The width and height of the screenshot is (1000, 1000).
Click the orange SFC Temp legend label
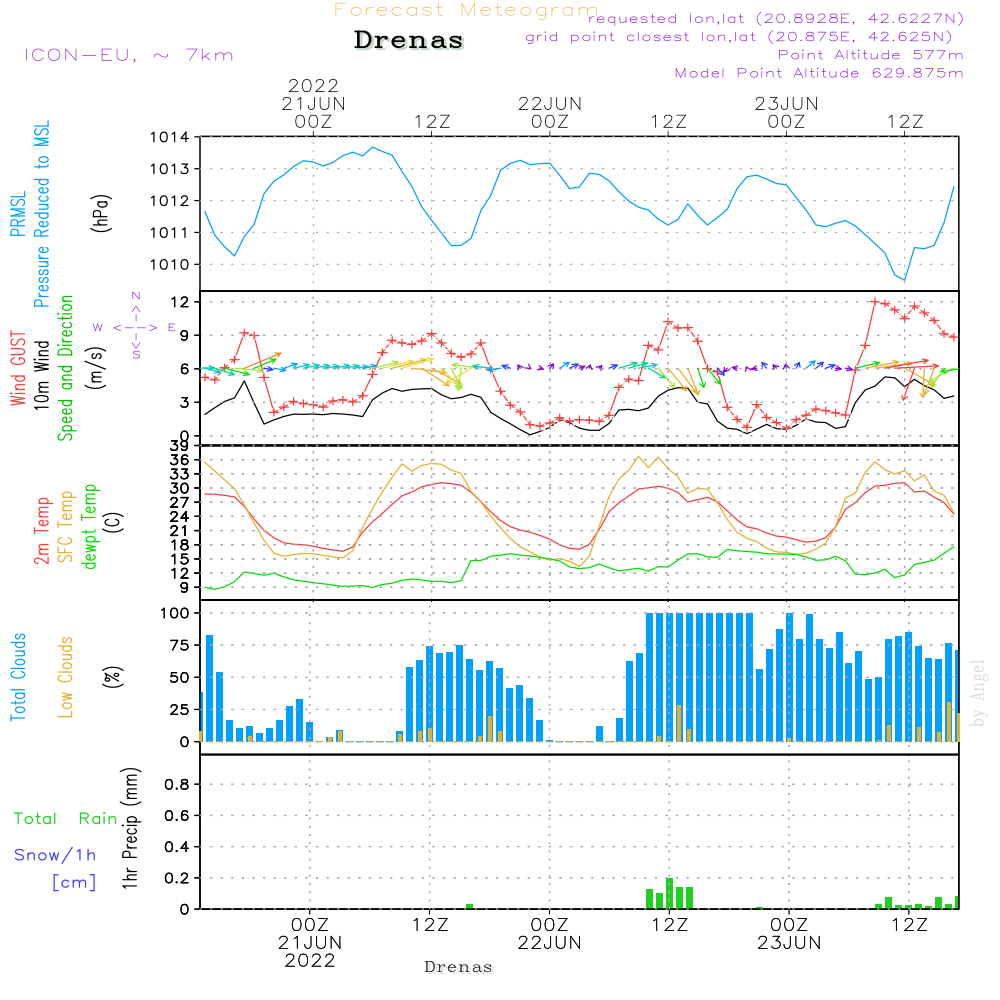point(66,526)
